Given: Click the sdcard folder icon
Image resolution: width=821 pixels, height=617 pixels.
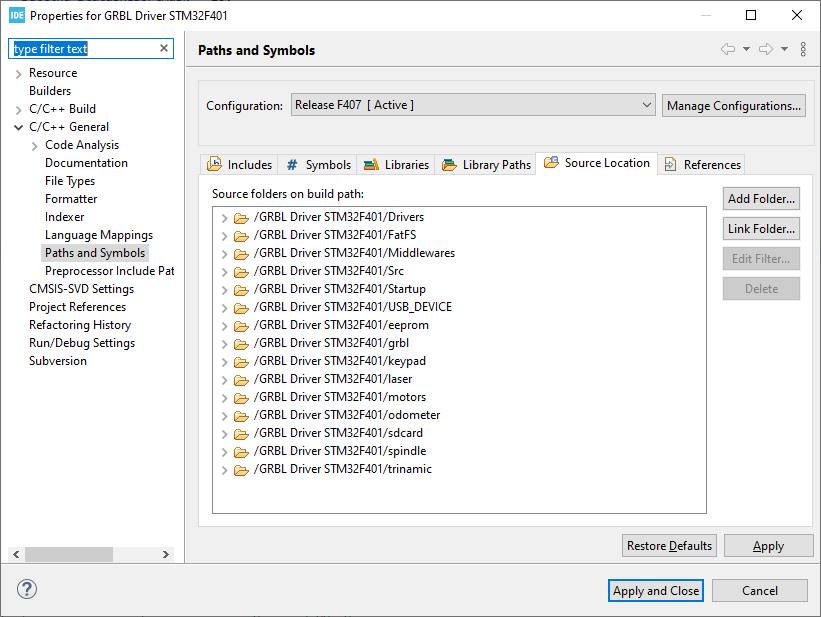Looking at the screenshot, I should click(x=241, y=434).
